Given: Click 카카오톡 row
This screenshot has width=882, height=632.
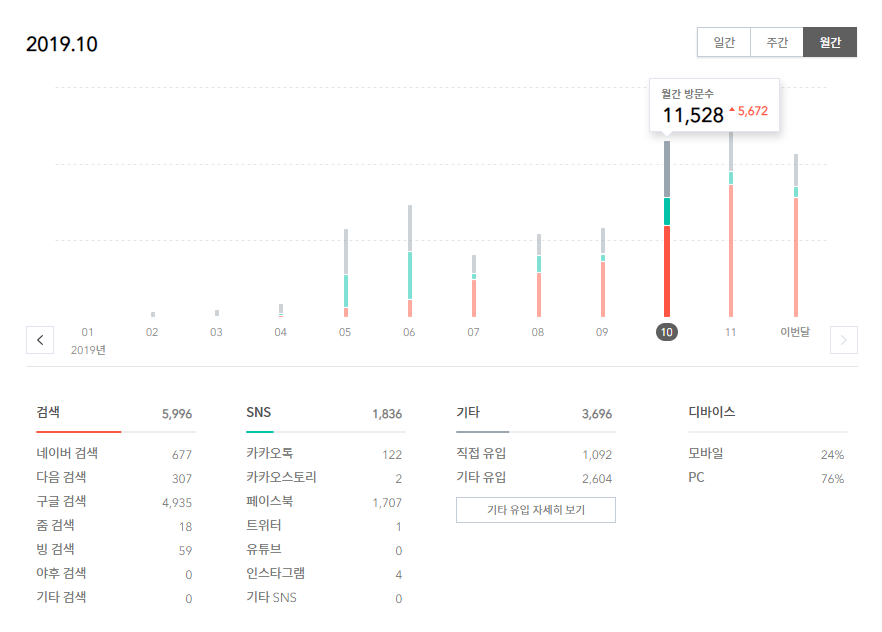Looking at the screenshot, I should point(325,453).
